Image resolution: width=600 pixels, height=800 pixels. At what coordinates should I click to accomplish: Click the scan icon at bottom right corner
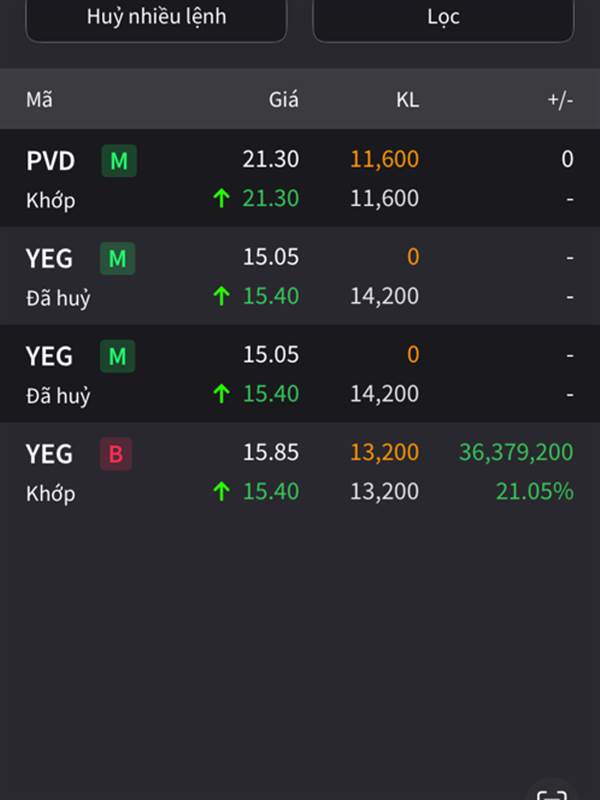point(552,793)
